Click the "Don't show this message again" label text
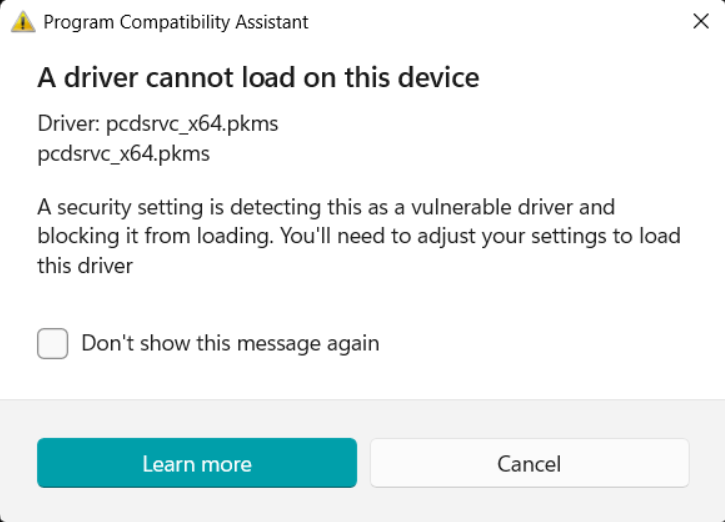 pyautogui.click(x=230, y=344)
